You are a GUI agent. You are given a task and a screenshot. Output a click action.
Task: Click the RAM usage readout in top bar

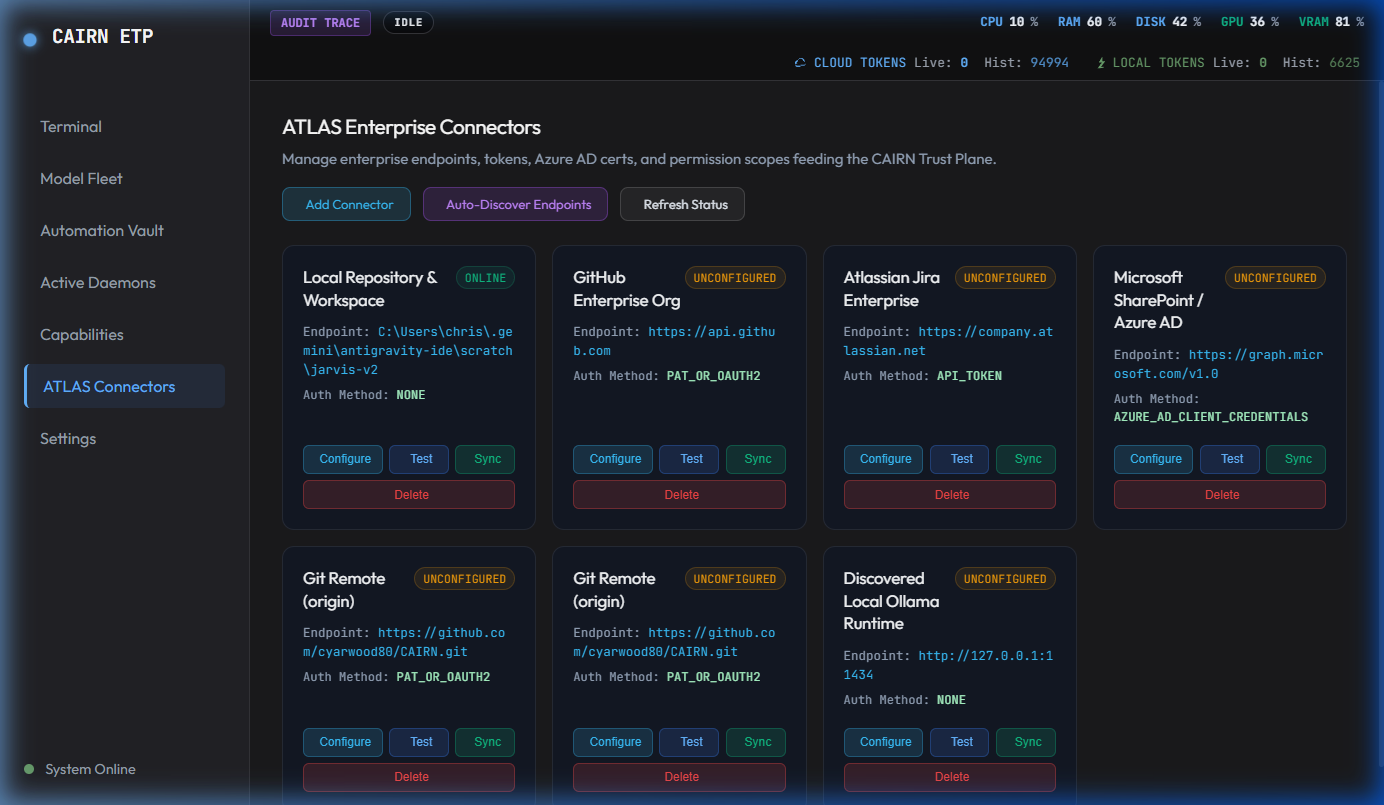coord(1087,22)
